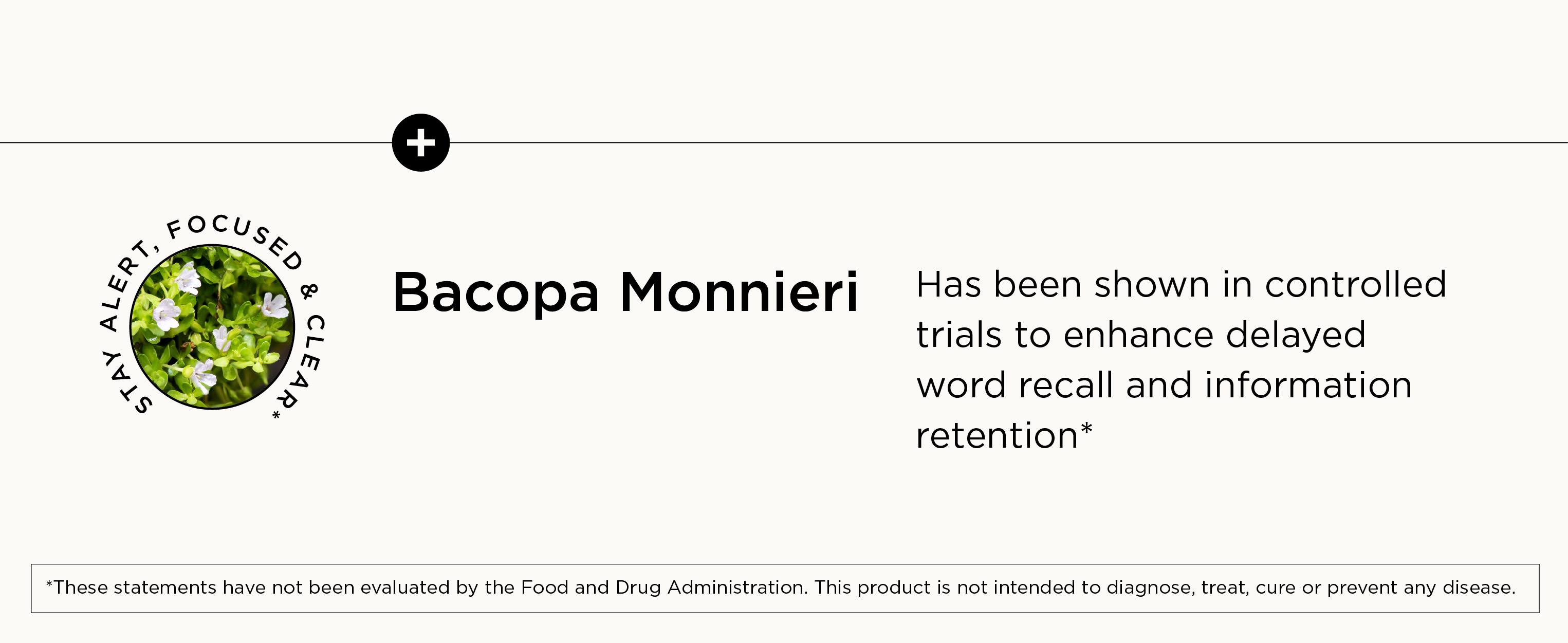This screenshot has height=643, width=1568.
Task: Click the Bacopa flower circular photo
Action: pos(212,327)
